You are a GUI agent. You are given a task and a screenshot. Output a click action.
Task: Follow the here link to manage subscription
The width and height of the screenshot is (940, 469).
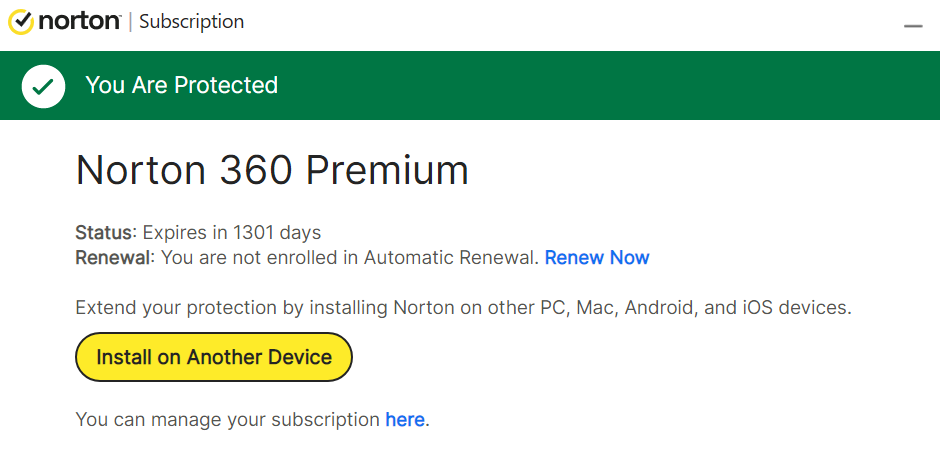point(405,420)
